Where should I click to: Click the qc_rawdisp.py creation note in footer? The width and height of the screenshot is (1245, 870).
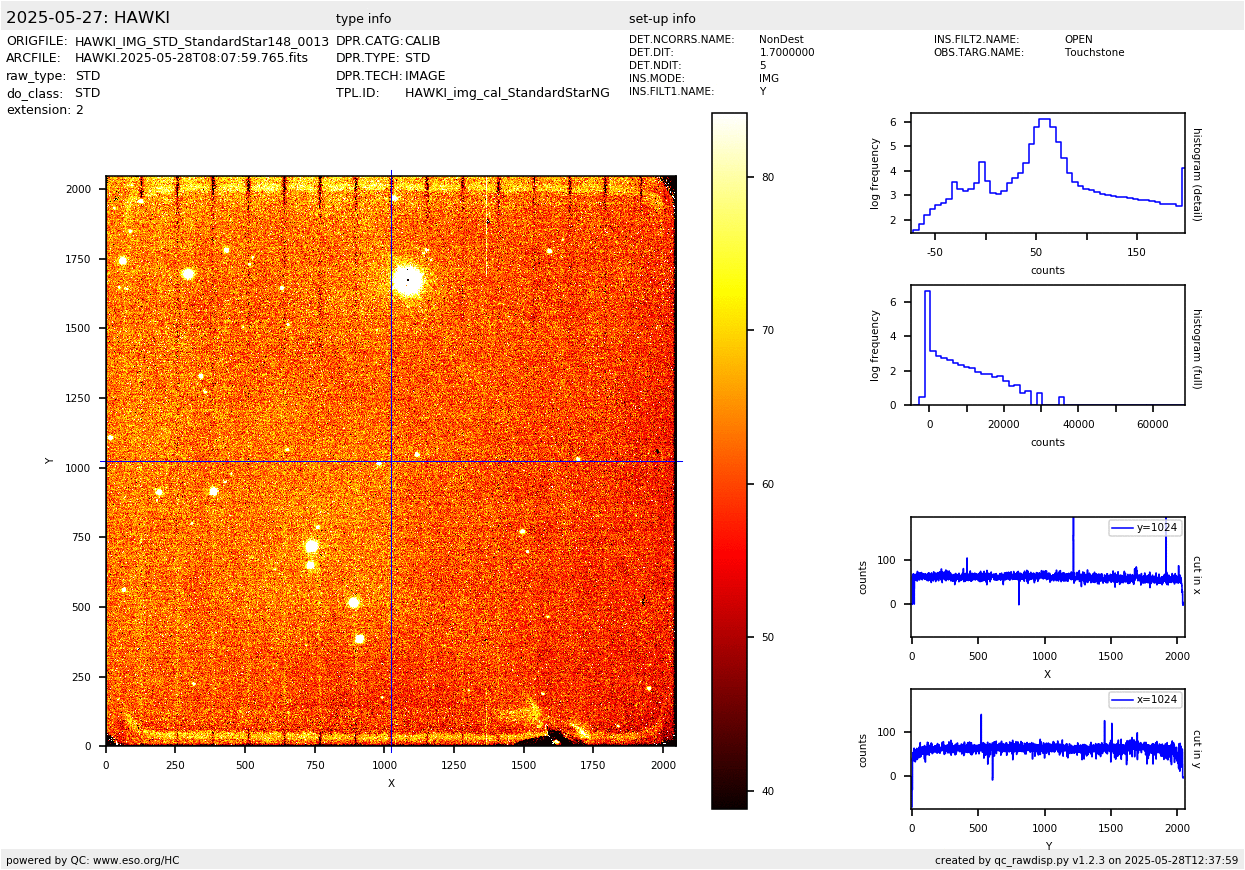coord(1086,860)
